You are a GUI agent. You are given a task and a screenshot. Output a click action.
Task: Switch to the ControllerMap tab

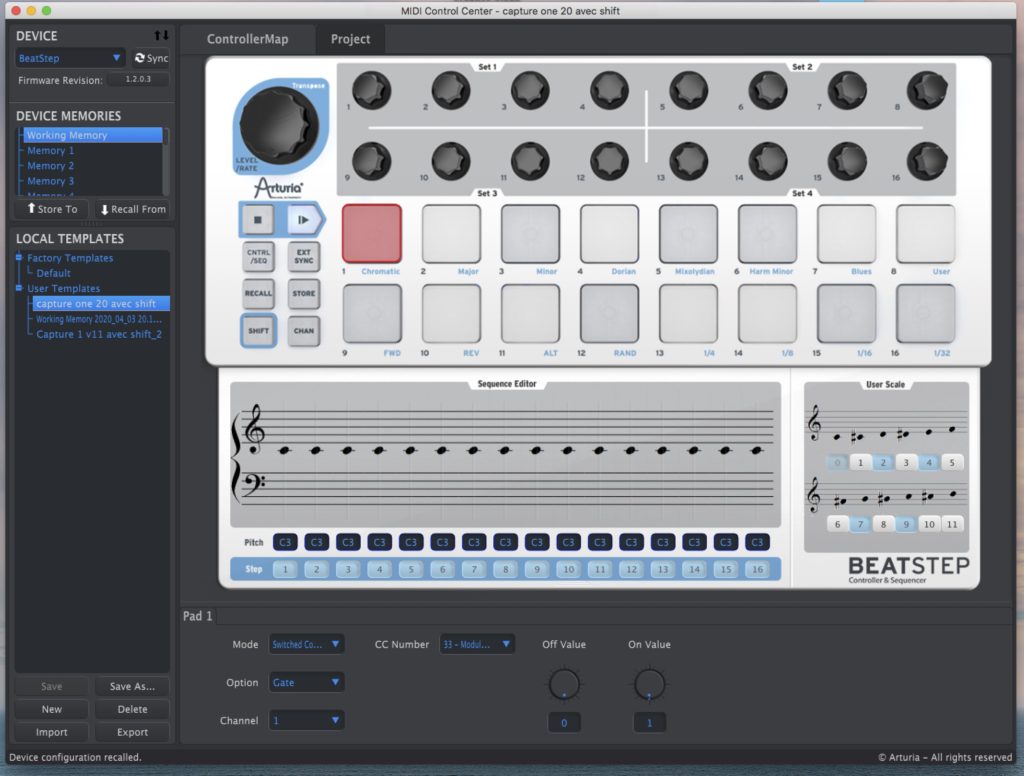(x=248, y=39)
